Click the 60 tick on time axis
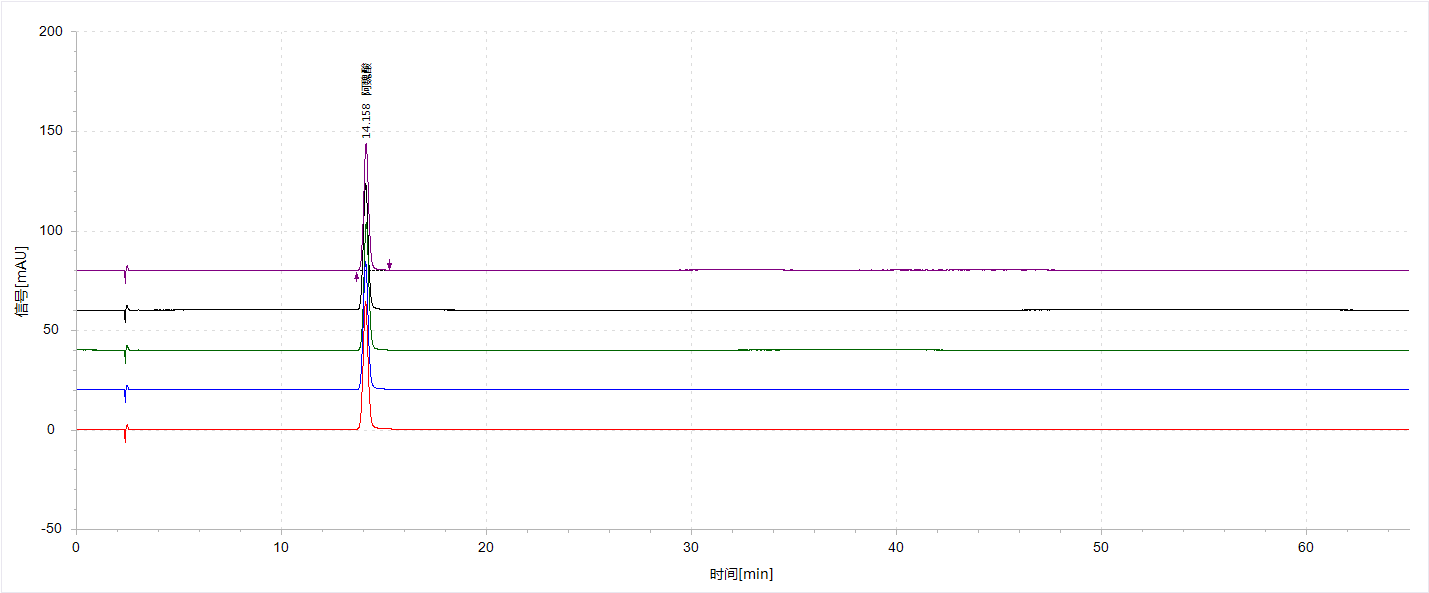This screenshot has width=1429, height=593. (x=1305, y=548)
